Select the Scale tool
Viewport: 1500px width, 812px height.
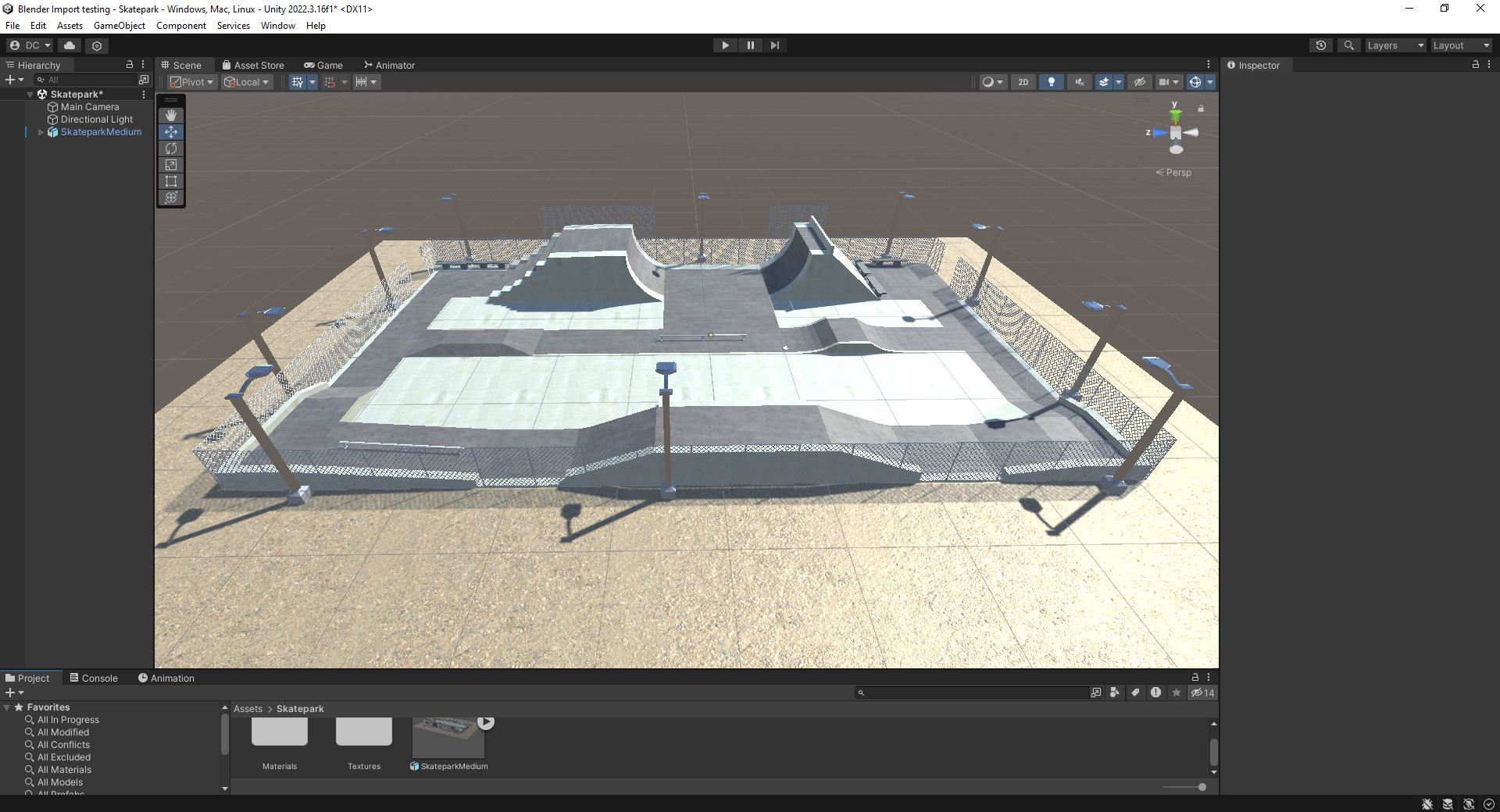click(171, 165)
